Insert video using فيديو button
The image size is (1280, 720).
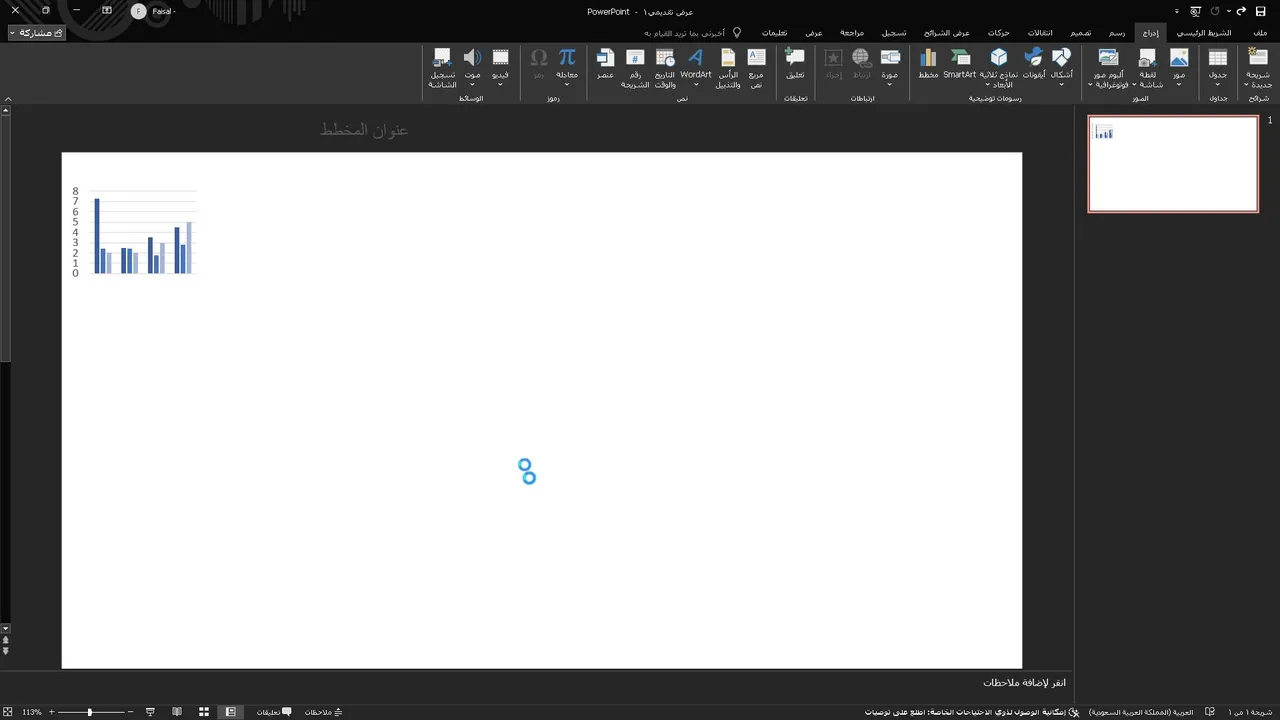(501, 67)
